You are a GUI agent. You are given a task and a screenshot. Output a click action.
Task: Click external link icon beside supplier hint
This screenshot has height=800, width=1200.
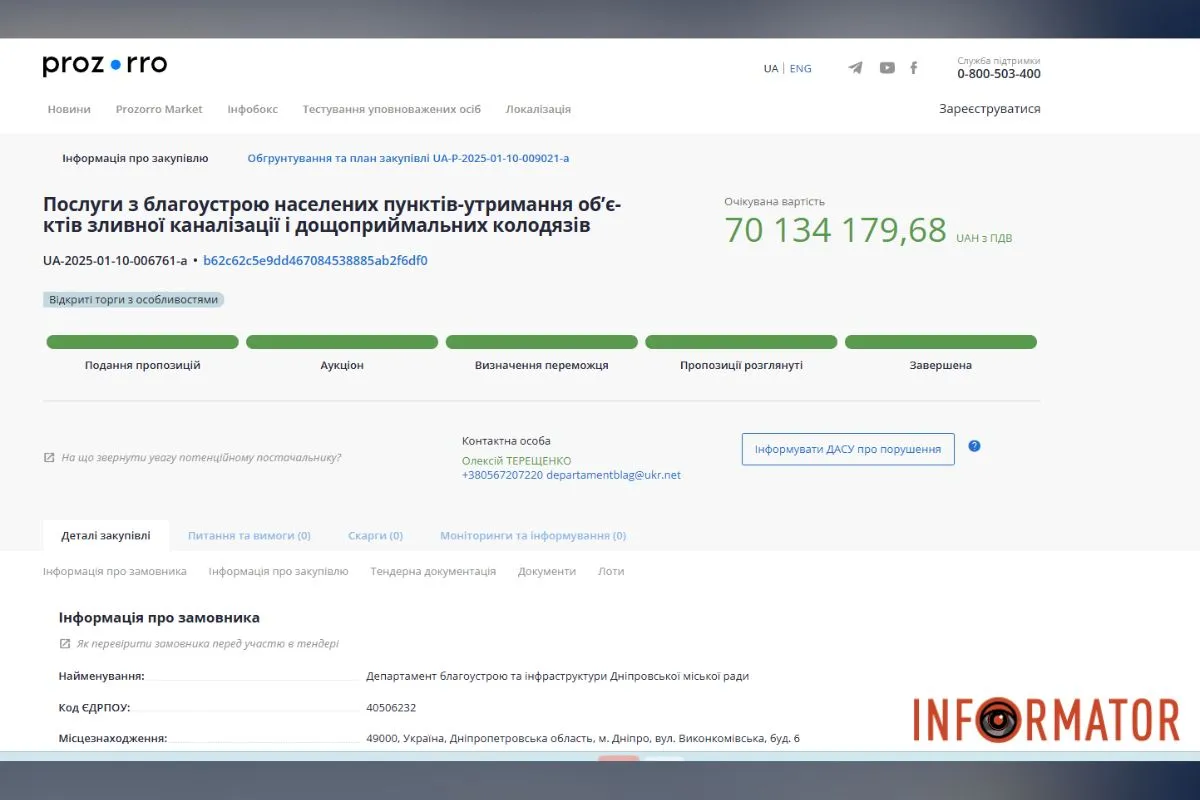(49, 458)
